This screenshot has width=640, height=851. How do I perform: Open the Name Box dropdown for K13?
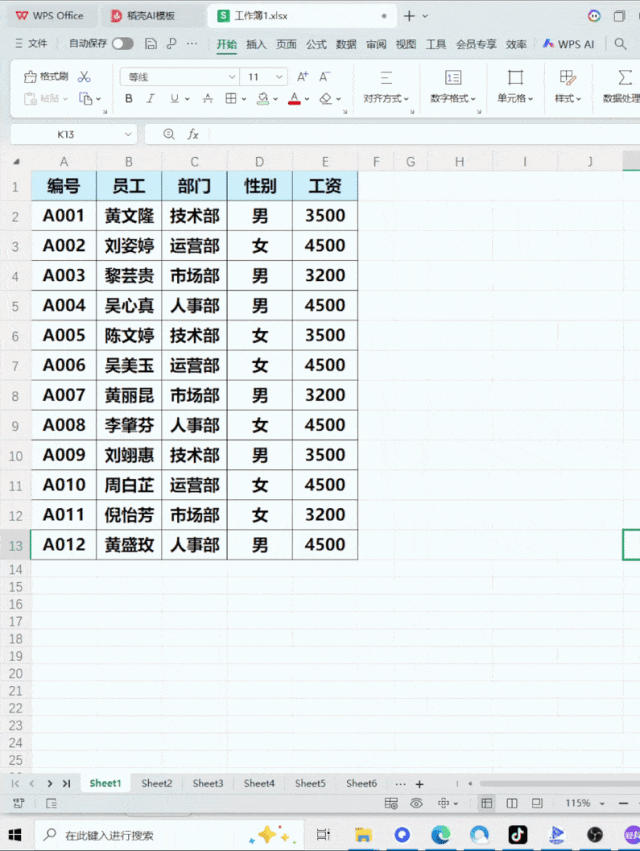pyautogui.click(x=128, y=134)
